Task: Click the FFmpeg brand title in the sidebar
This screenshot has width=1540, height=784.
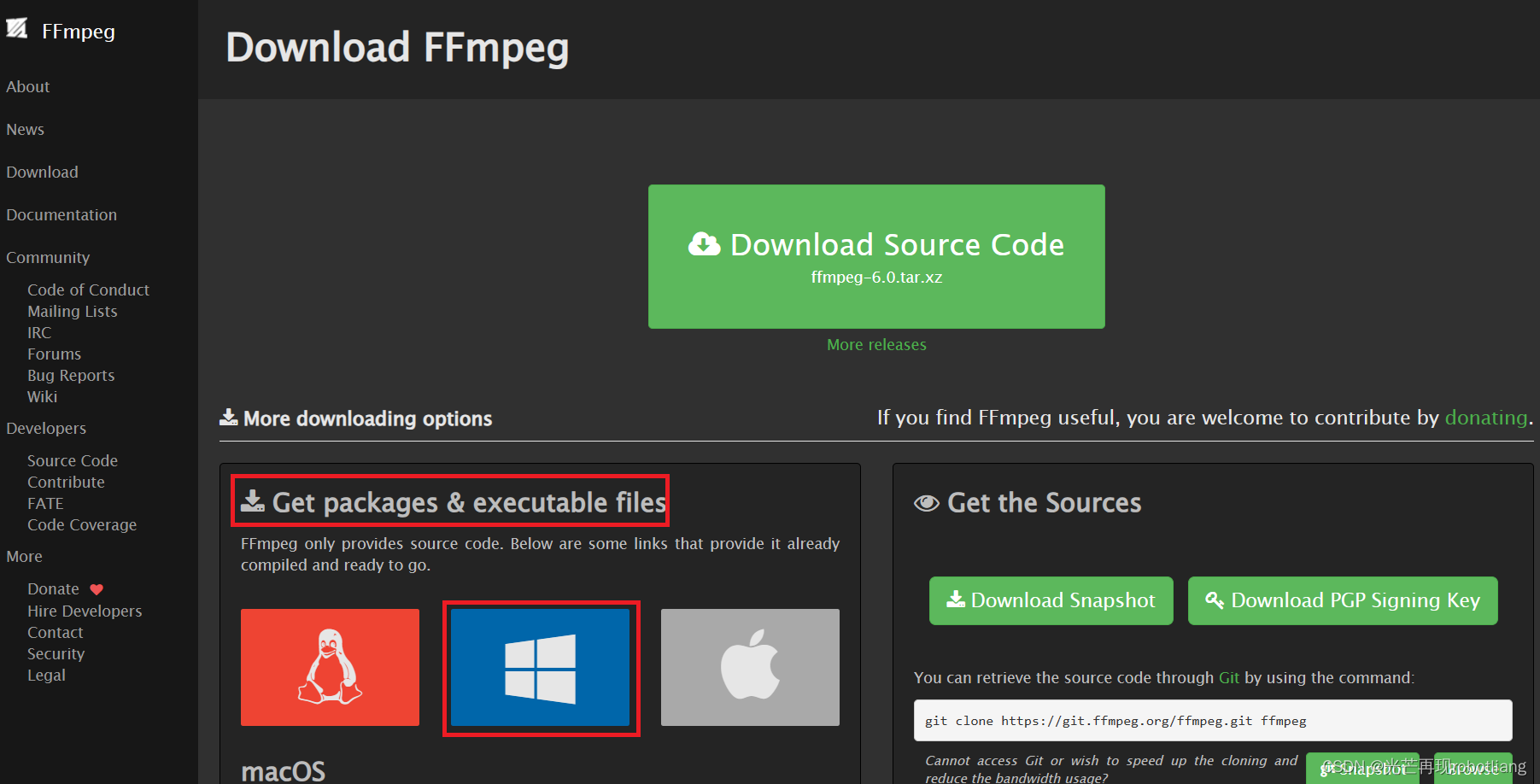Action: (x=79, y=32)
